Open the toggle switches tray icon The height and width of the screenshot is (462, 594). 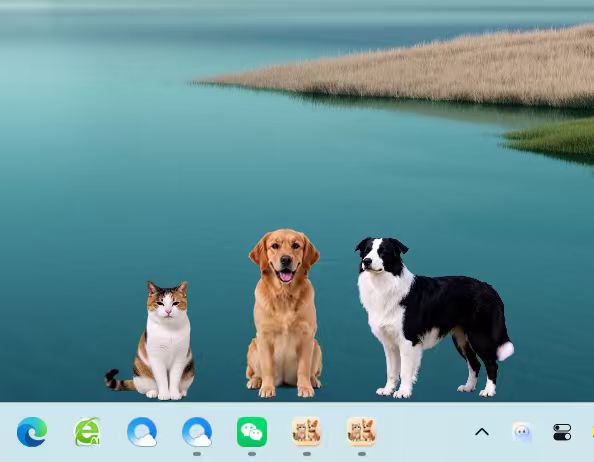[562, 432]
